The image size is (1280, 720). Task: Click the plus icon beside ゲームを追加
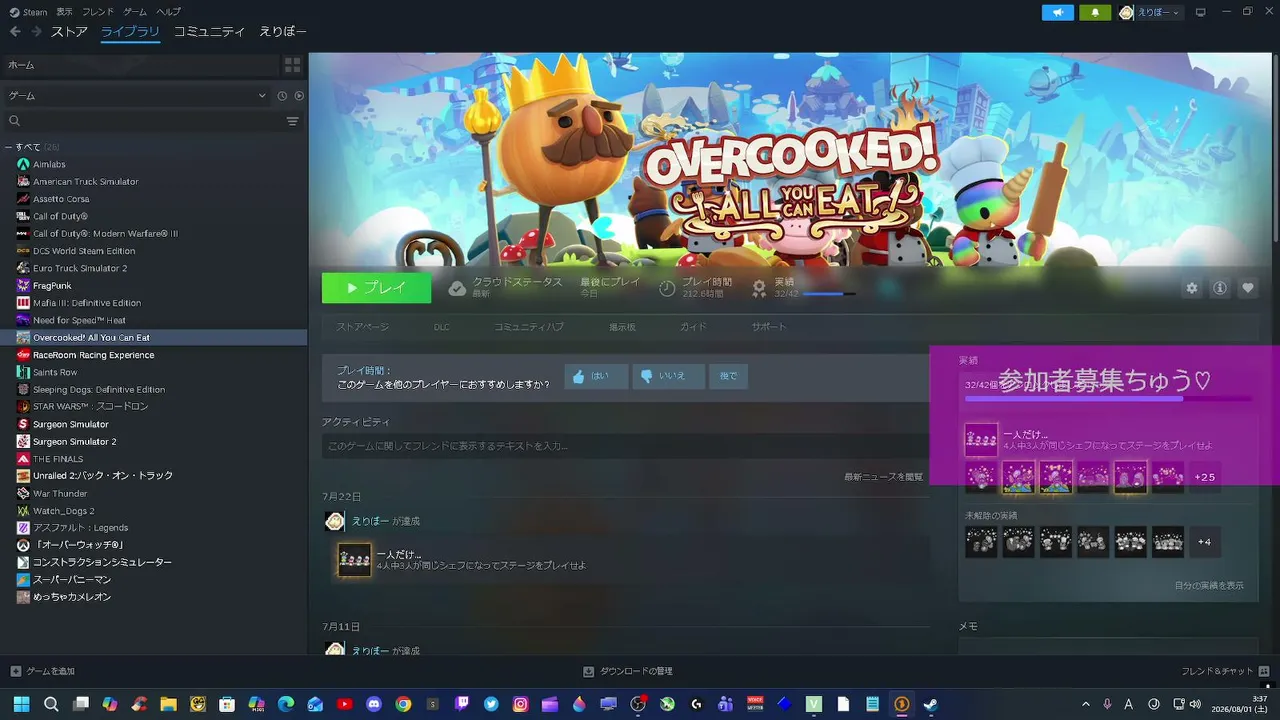[x=15, y=671]
